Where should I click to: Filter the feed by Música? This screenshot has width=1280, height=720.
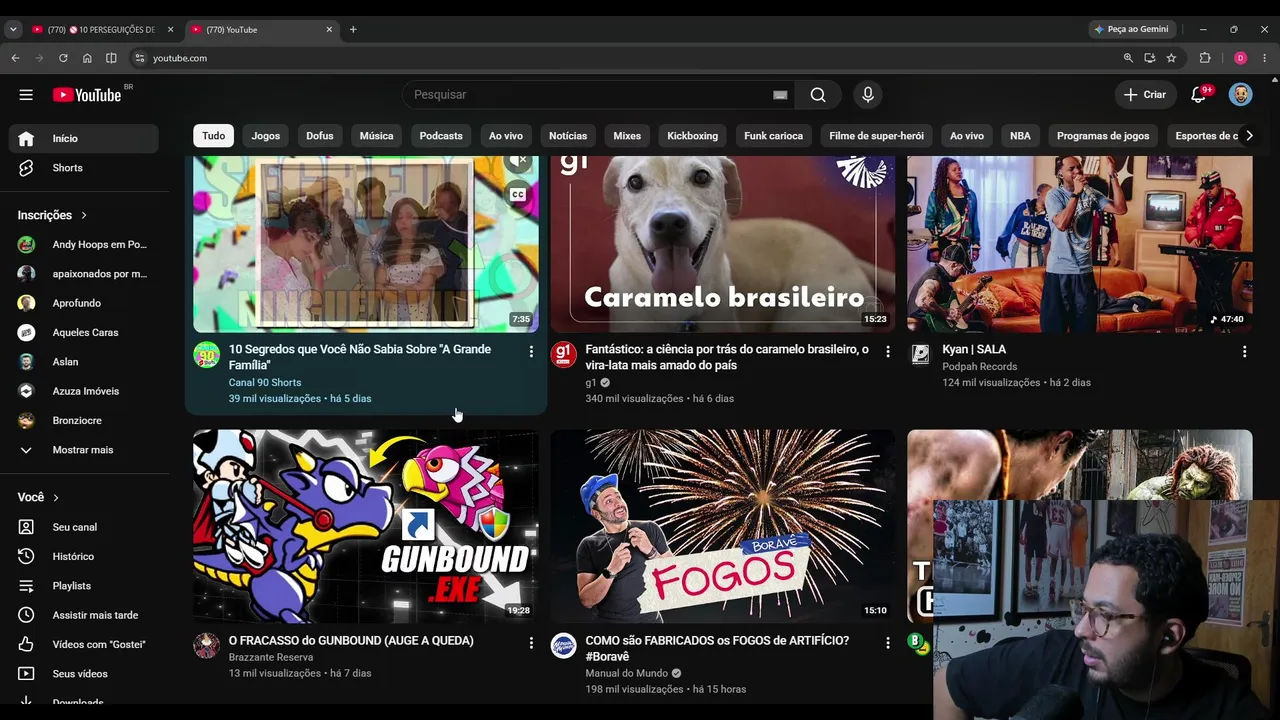pos(376,136)
